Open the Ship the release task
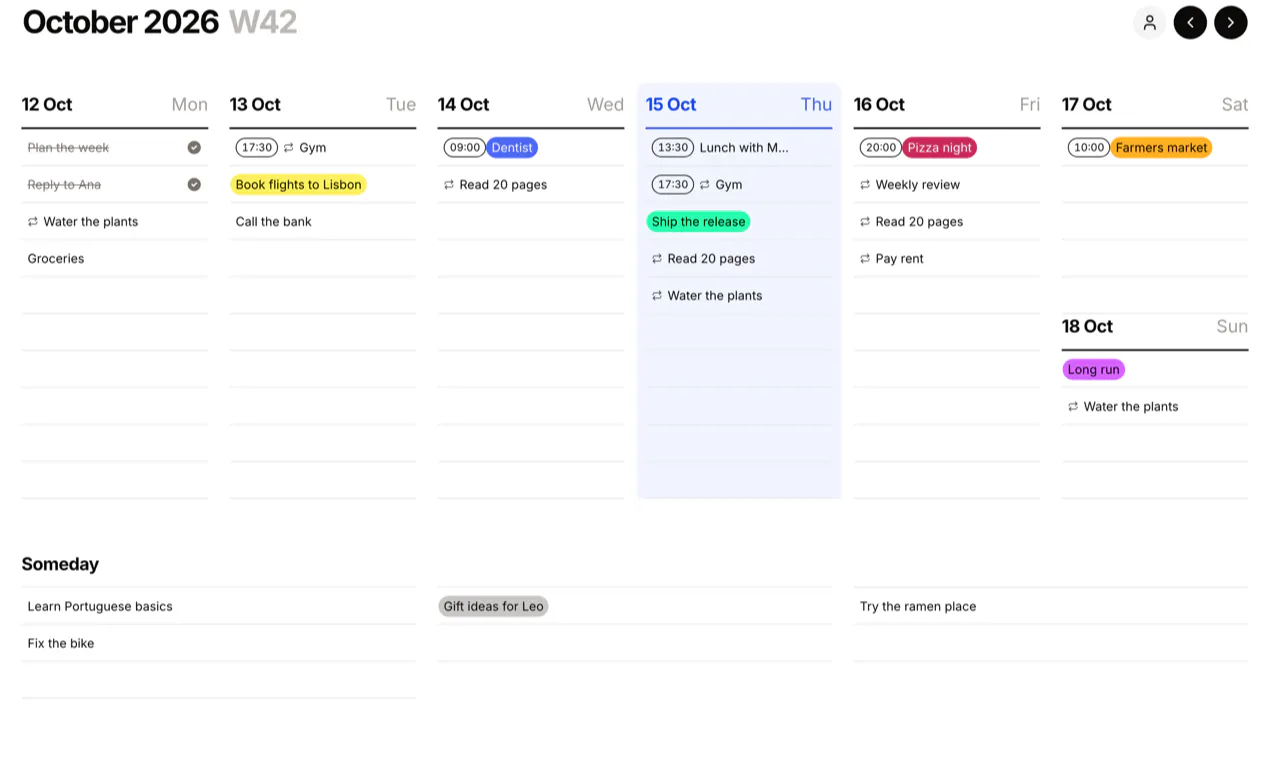Screen dimensions: 1270x760 tap(698, 222)
